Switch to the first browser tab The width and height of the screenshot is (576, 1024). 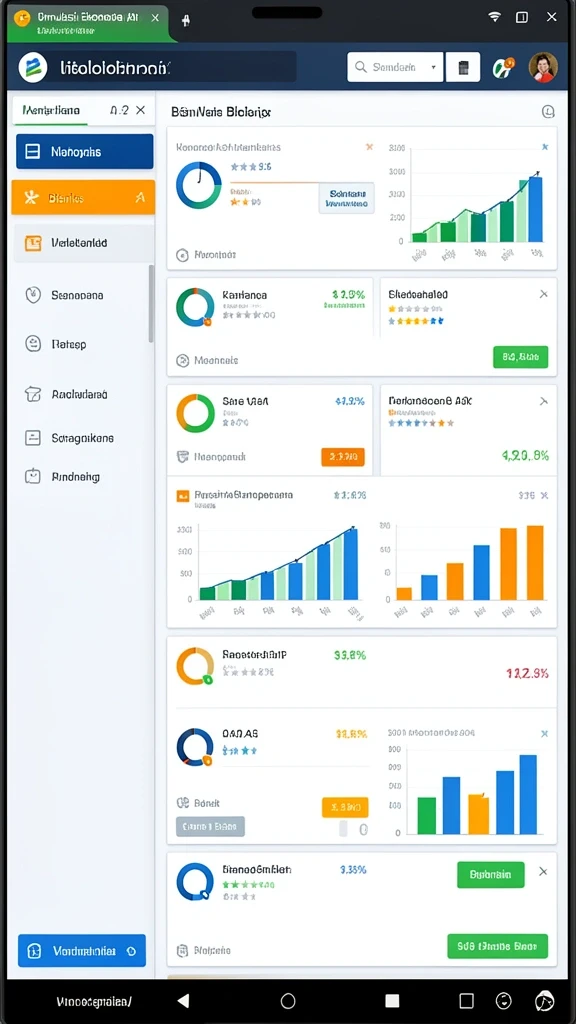point(88,22)
